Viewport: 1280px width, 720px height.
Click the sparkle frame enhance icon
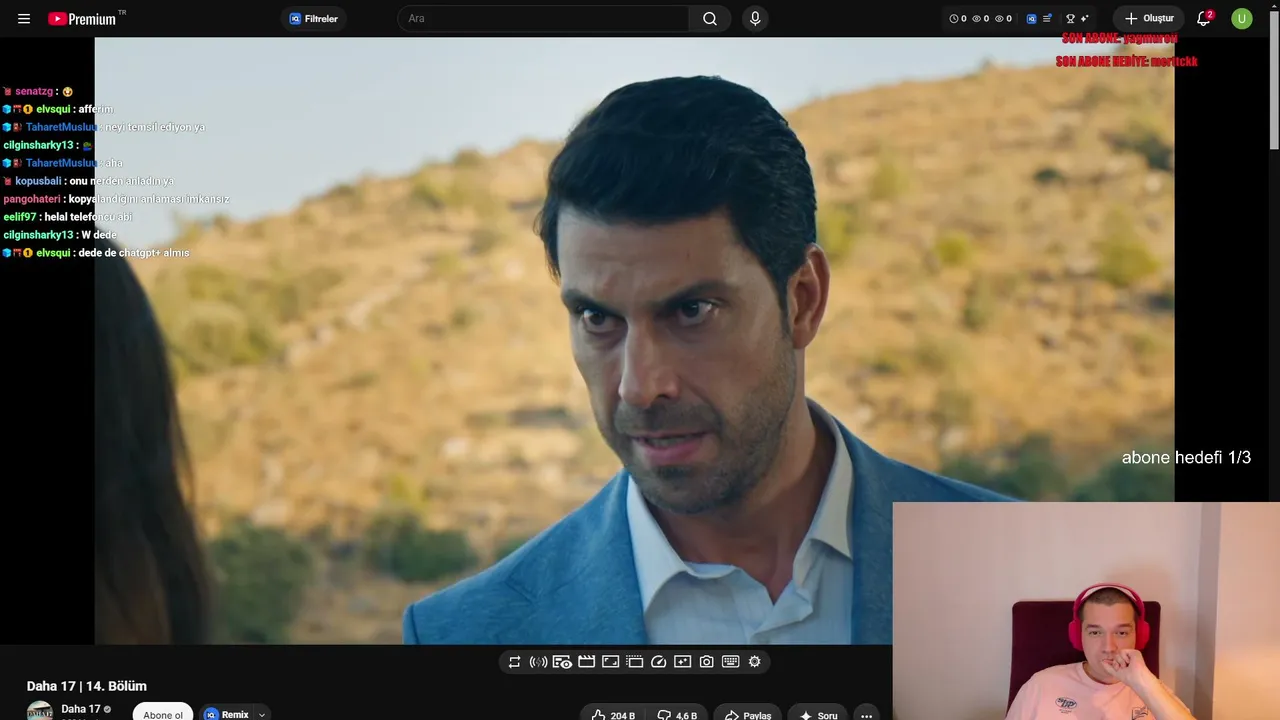point(682,662)
